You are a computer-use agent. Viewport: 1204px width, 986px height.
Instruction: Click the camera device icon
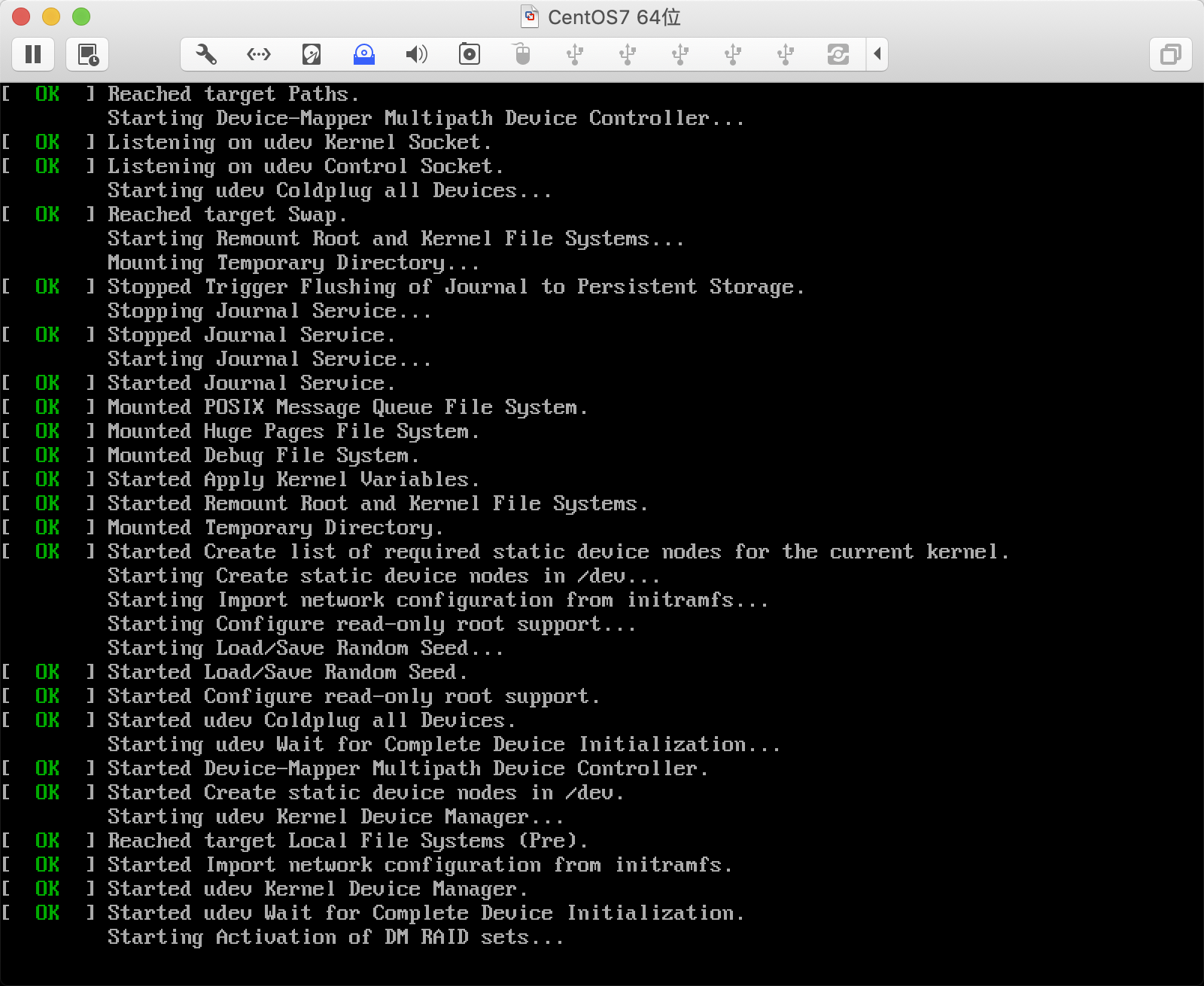(470, 54)
